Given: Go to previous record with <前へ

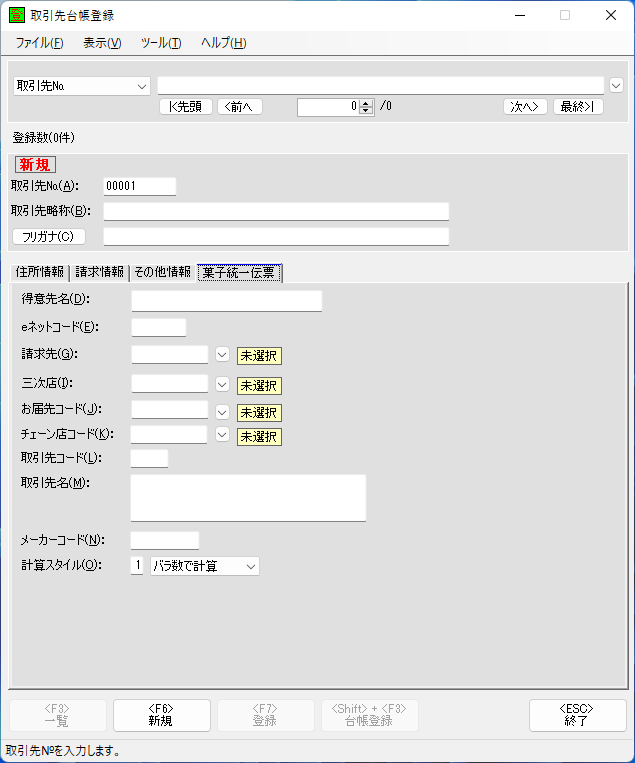Looking at the screenshot, I should coord(240,107).
